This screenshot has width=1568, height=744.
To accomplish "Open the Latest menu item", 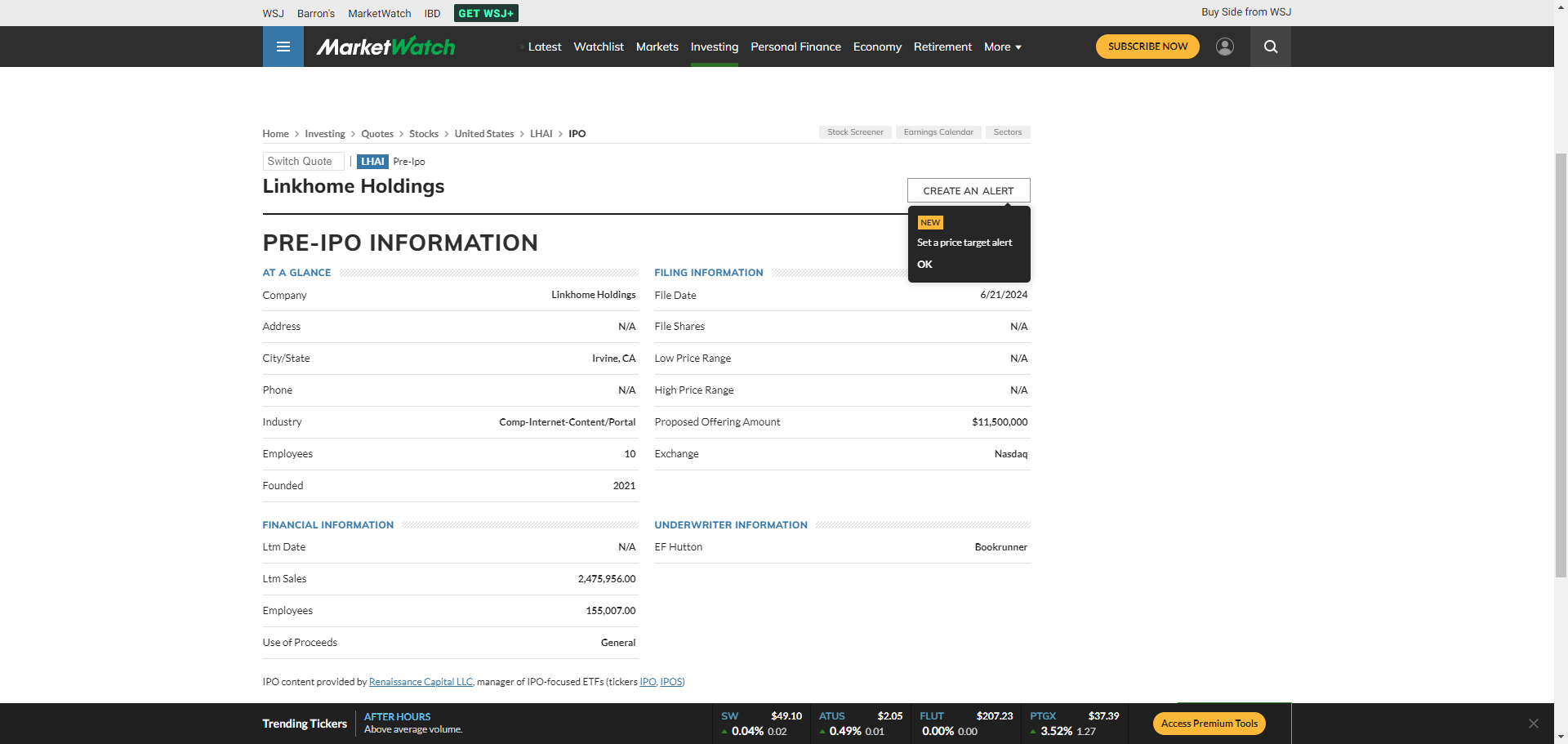I will tap(545, 47).
